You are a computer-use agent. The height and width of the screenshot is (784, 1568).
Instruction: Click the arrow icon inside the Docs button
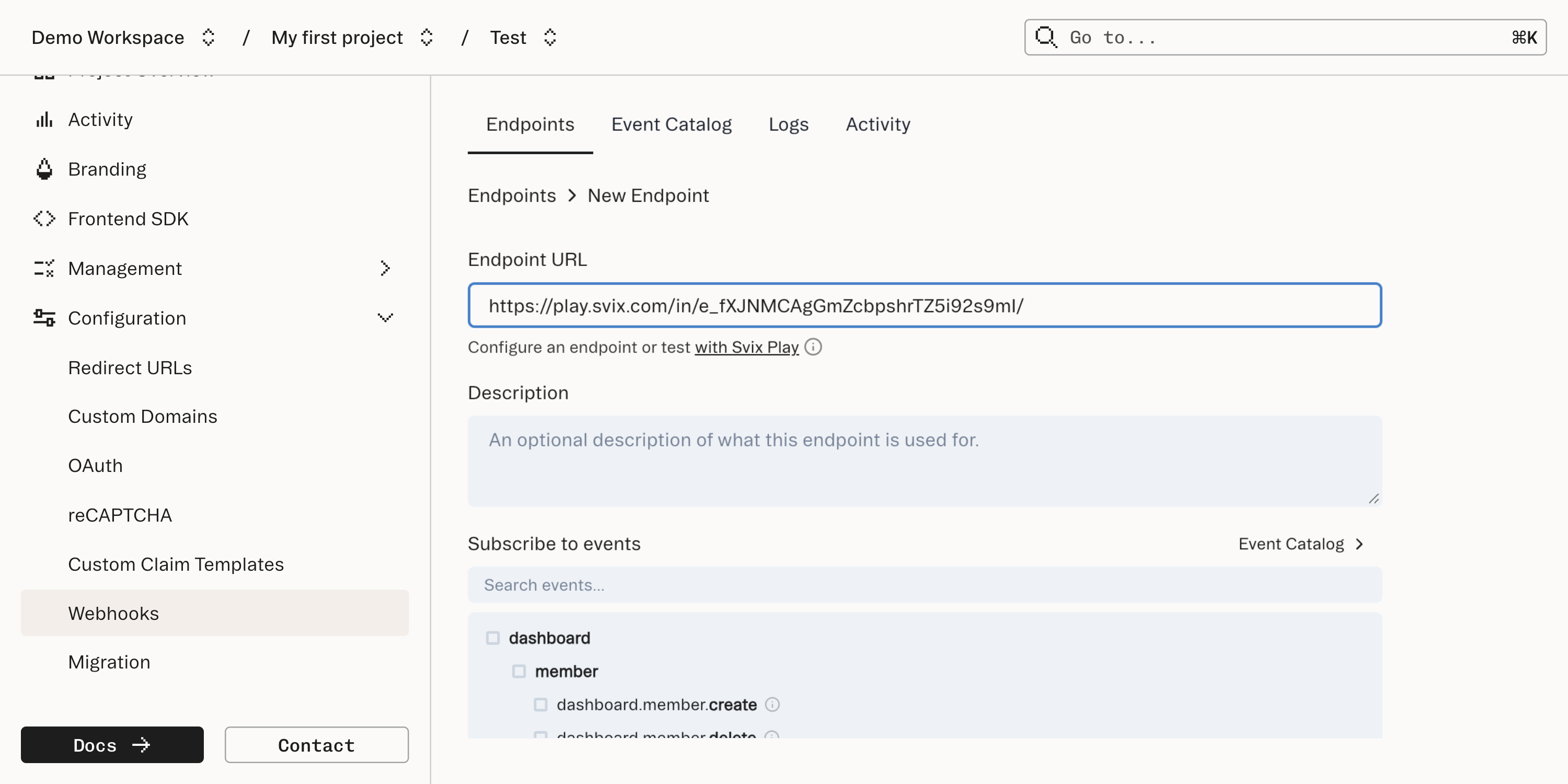141,744
